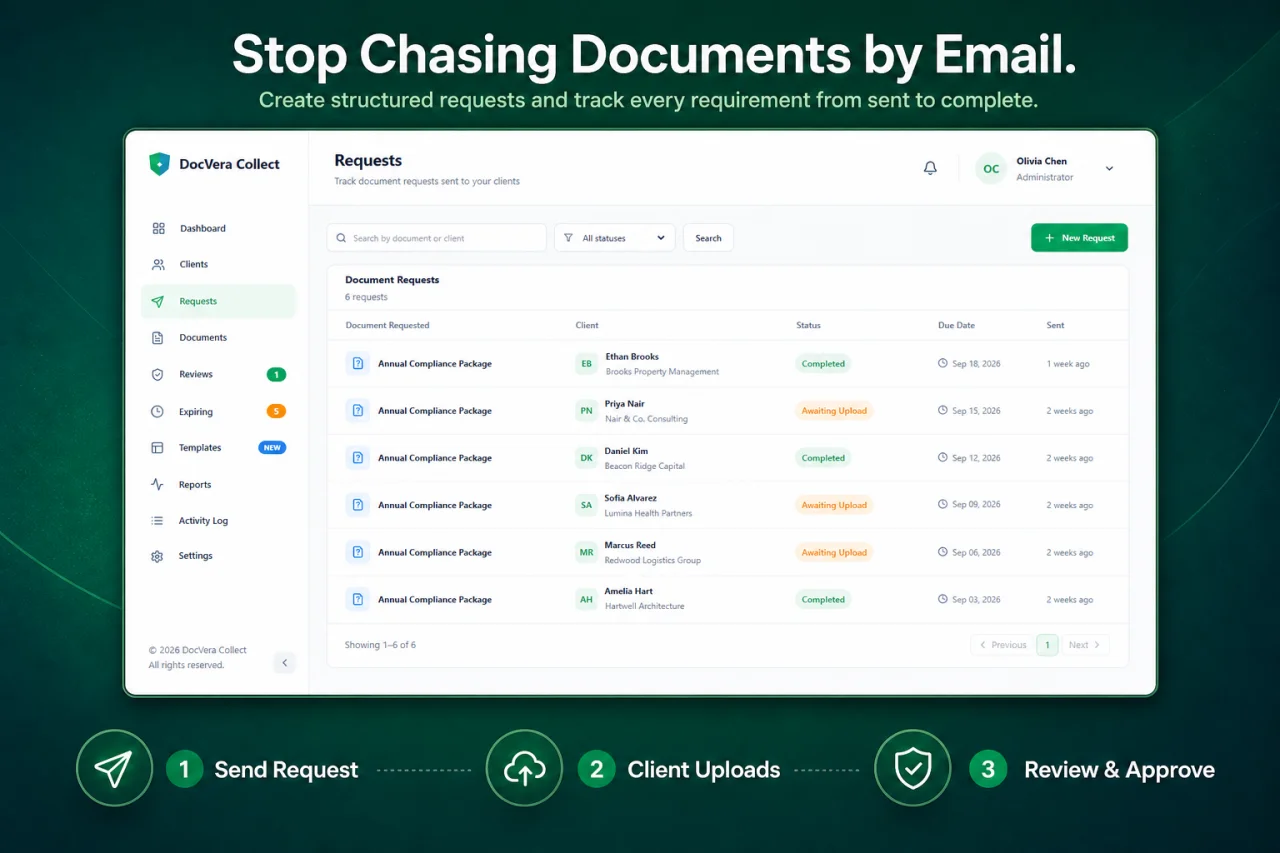Open the notifications bell
This screenshot has width=1280, height=853.
tap(930, 168)
